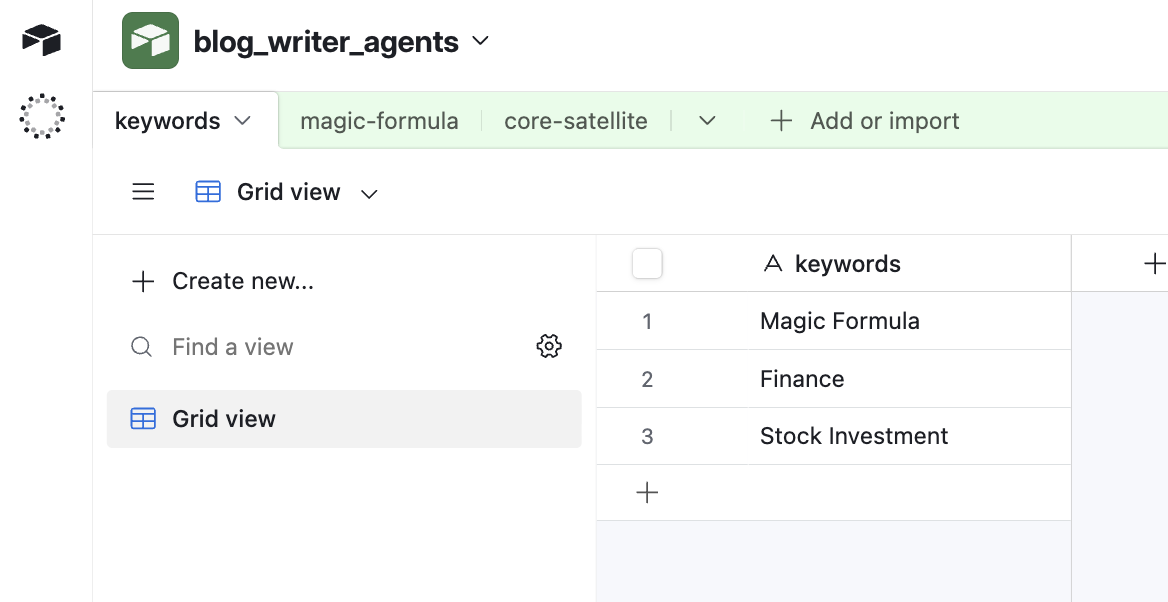The width and height of the screenshot is (1168, 602).
Task: Click the plus icon to add field
Action: pyautogui.click(x=1154, y=264)
